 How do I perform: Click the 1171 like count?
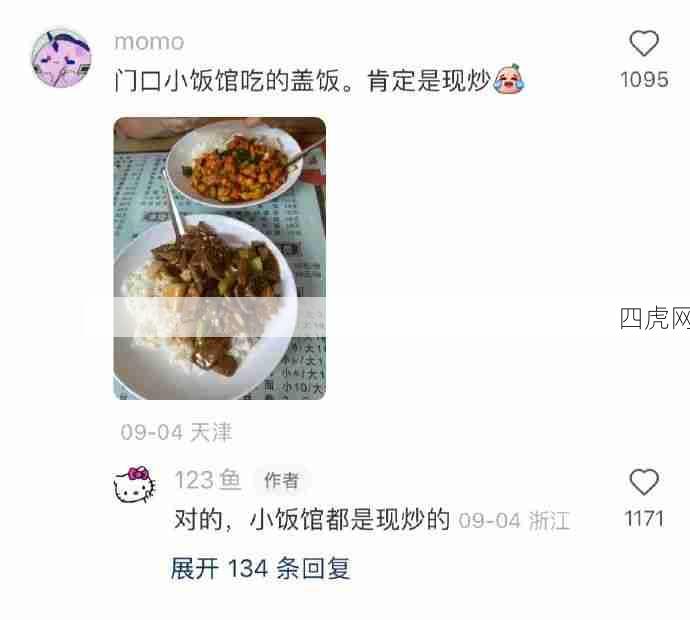coord(644,518)
